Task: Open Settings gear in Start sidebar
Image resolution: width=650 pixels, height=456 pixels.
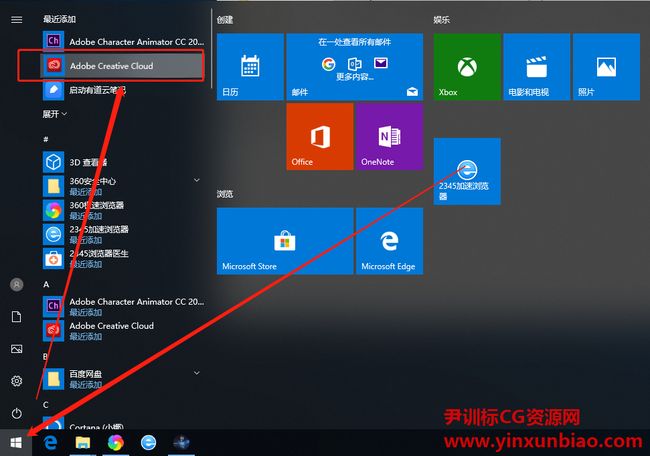Action: pyautogui.click(x=17, y=381)
